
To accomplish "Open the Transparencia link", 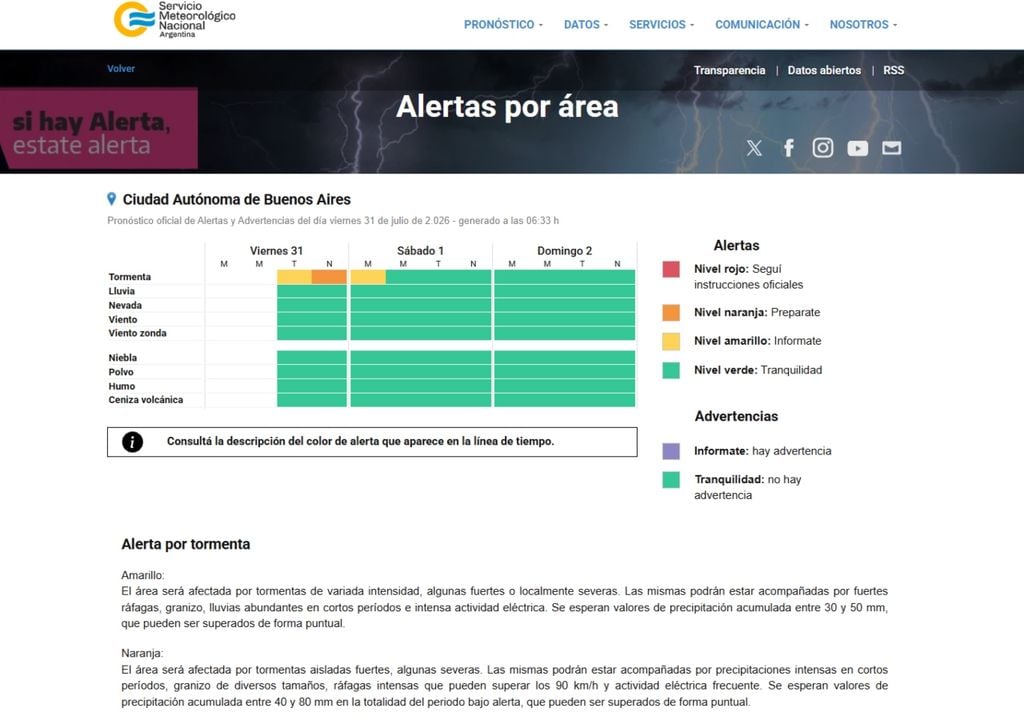I will [x=729, y=70].
